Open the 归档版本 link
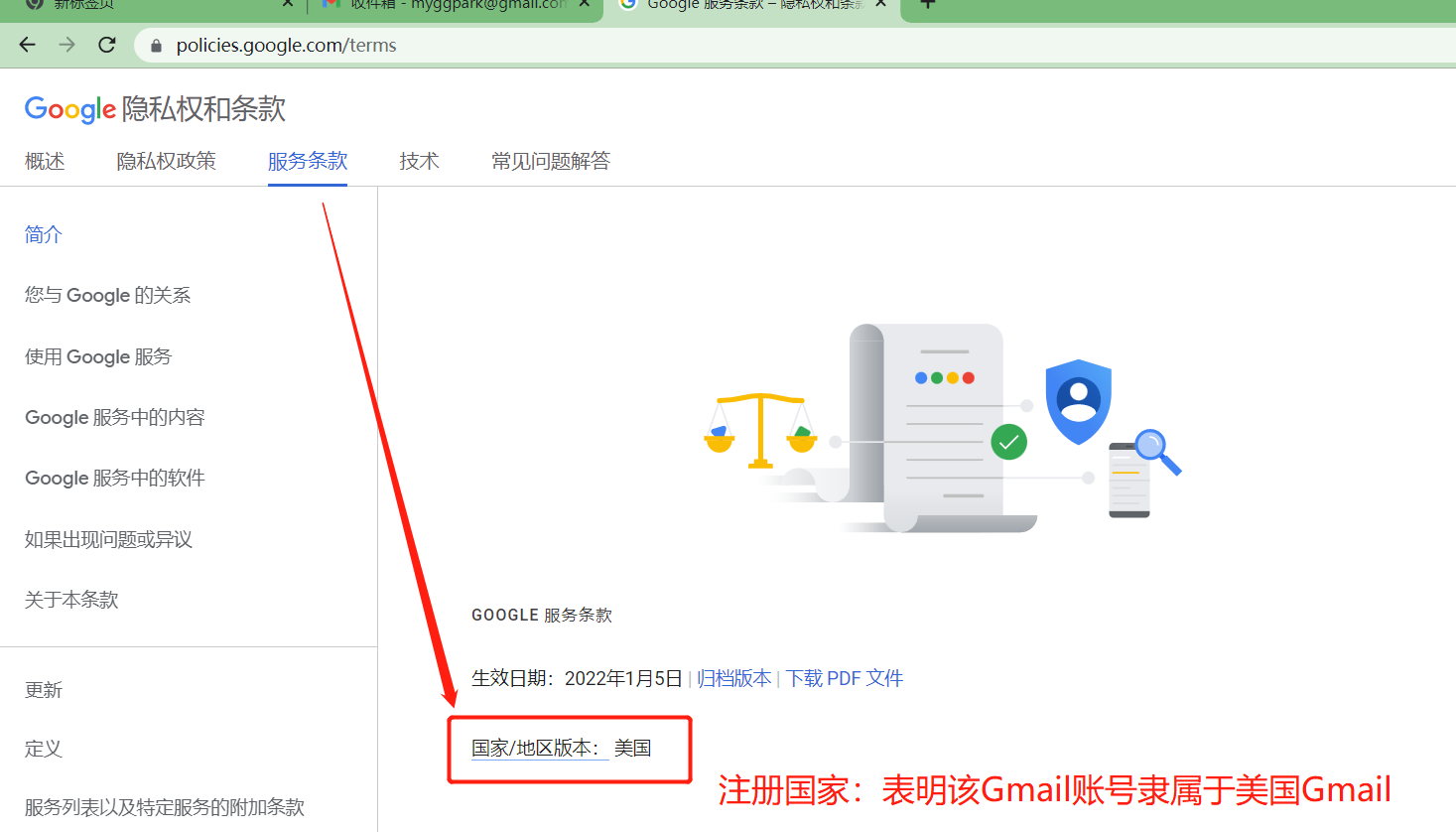The image size is (1456, 832). click(734, 678)
